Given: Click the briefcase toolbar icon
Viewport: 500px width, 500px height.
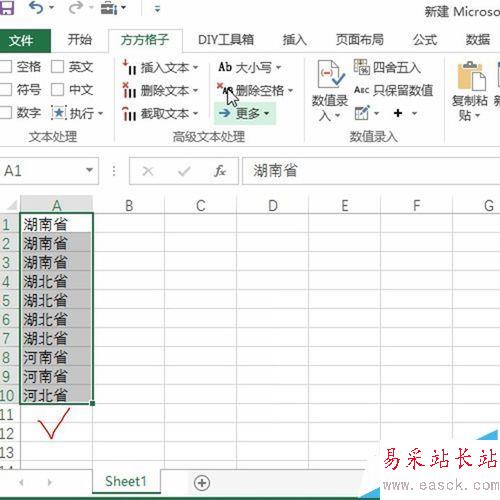Looking at the screenshot, I should [109, 8].
